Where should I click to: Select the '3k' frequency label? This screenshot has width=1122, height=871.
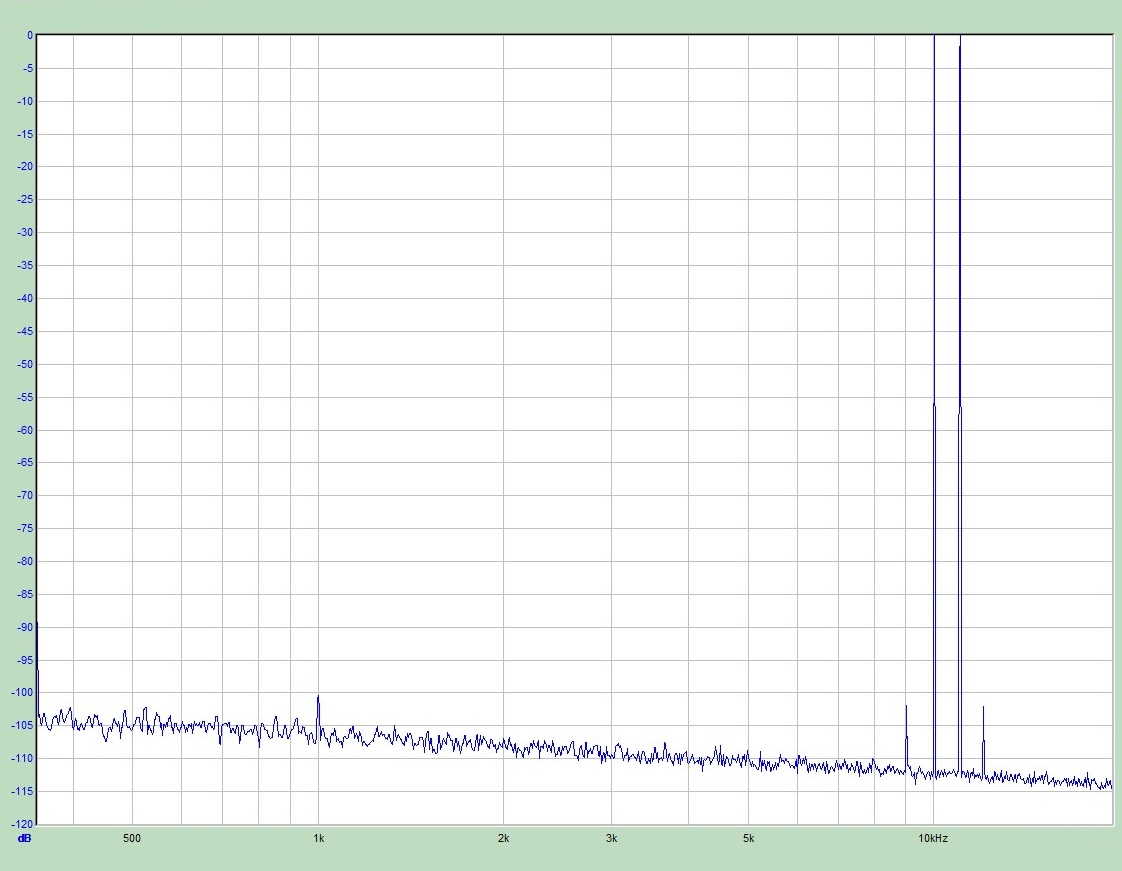[x=611, y=838]
